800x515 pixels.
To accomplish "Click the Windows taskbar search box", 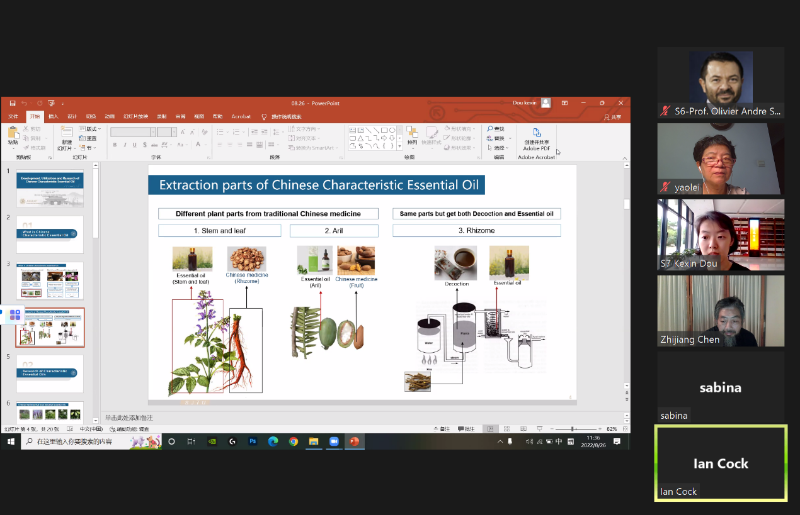I will coord(92,442).
